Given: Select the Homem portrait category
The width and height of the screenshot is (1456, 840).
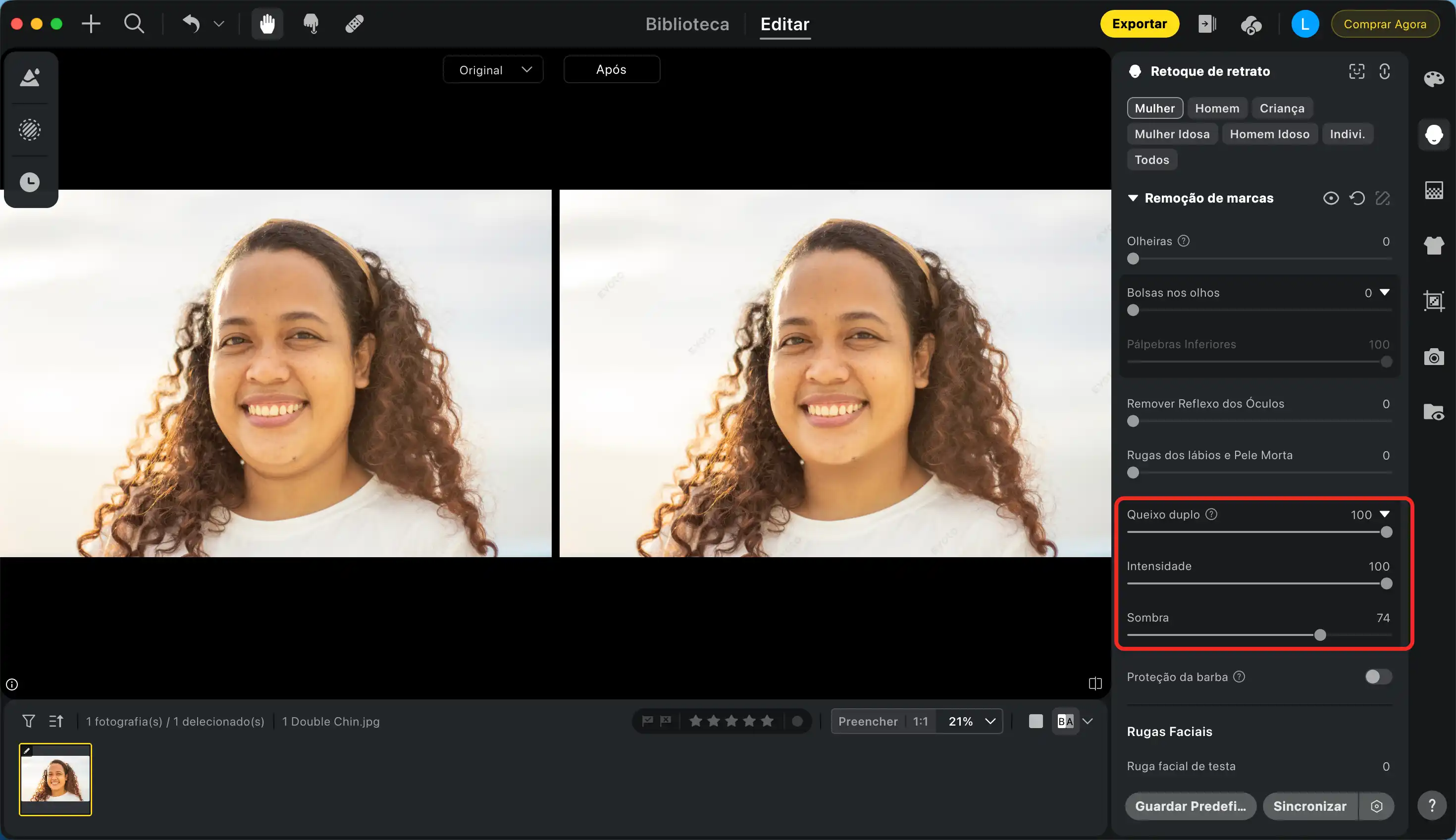Looking at the screenshot, I should [x=1217, y=108].
